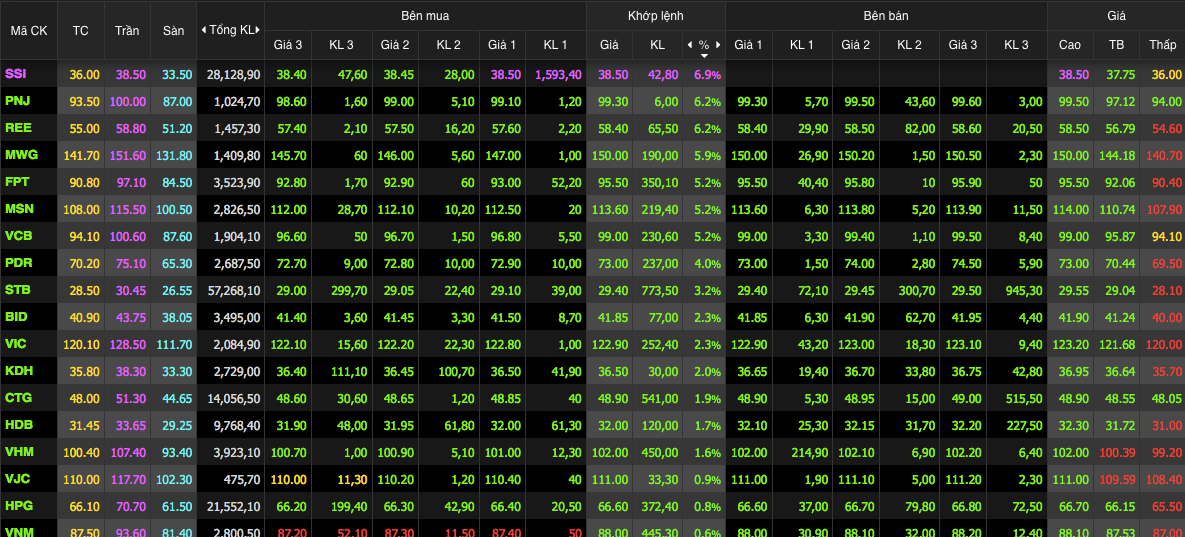Click STB matched price 29.40 cell
Image resolution: width=1185 pixels, height=537 pixels.
(x=609, y=290)
